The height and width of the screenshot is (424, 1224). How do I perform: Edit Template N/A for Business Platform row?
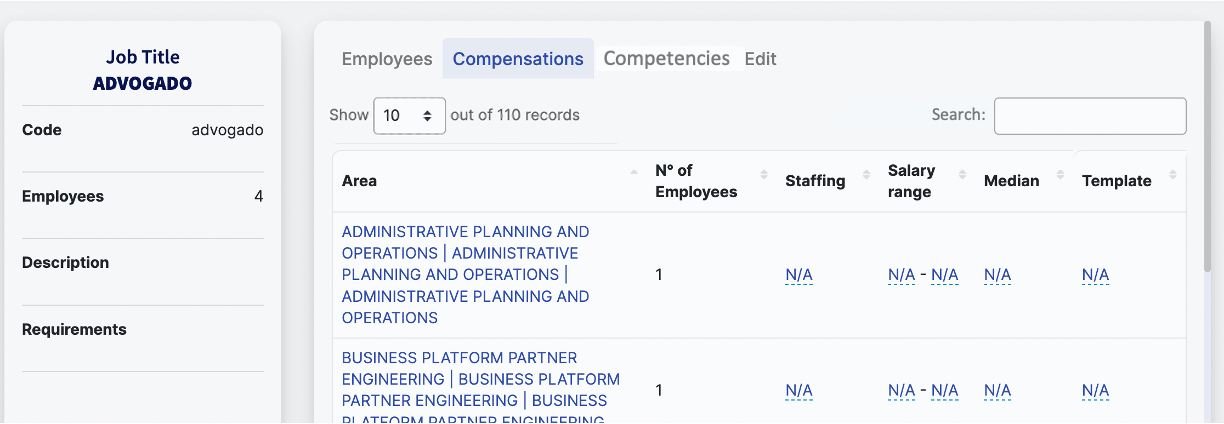click(x=1095, y=390)
